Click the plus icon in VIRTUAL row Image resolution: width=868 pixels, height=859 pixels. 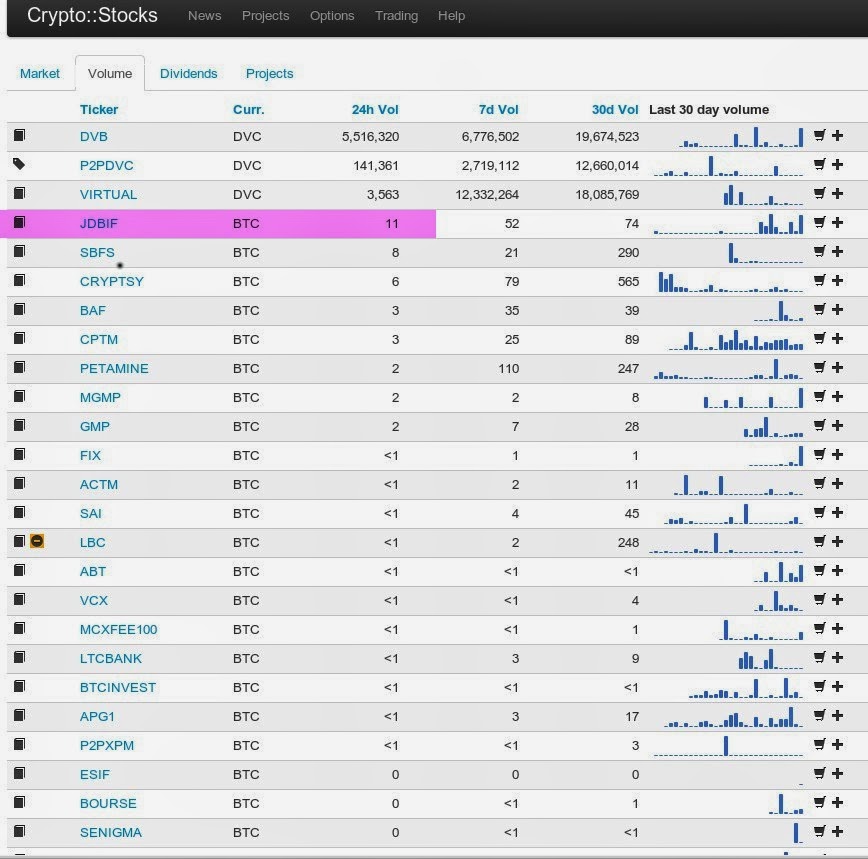point(838,194)
